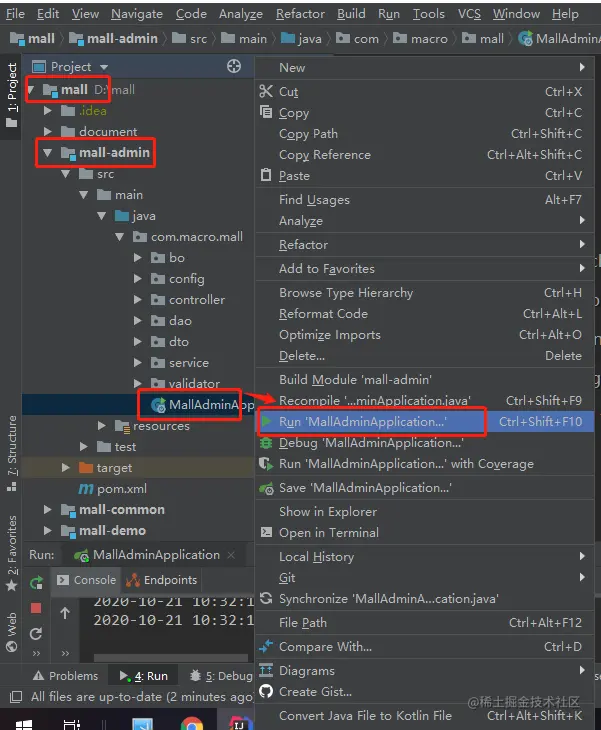This screenshot has width=601, height=730.
Task: Click the Compare With arrows icon
Action: 266,646
